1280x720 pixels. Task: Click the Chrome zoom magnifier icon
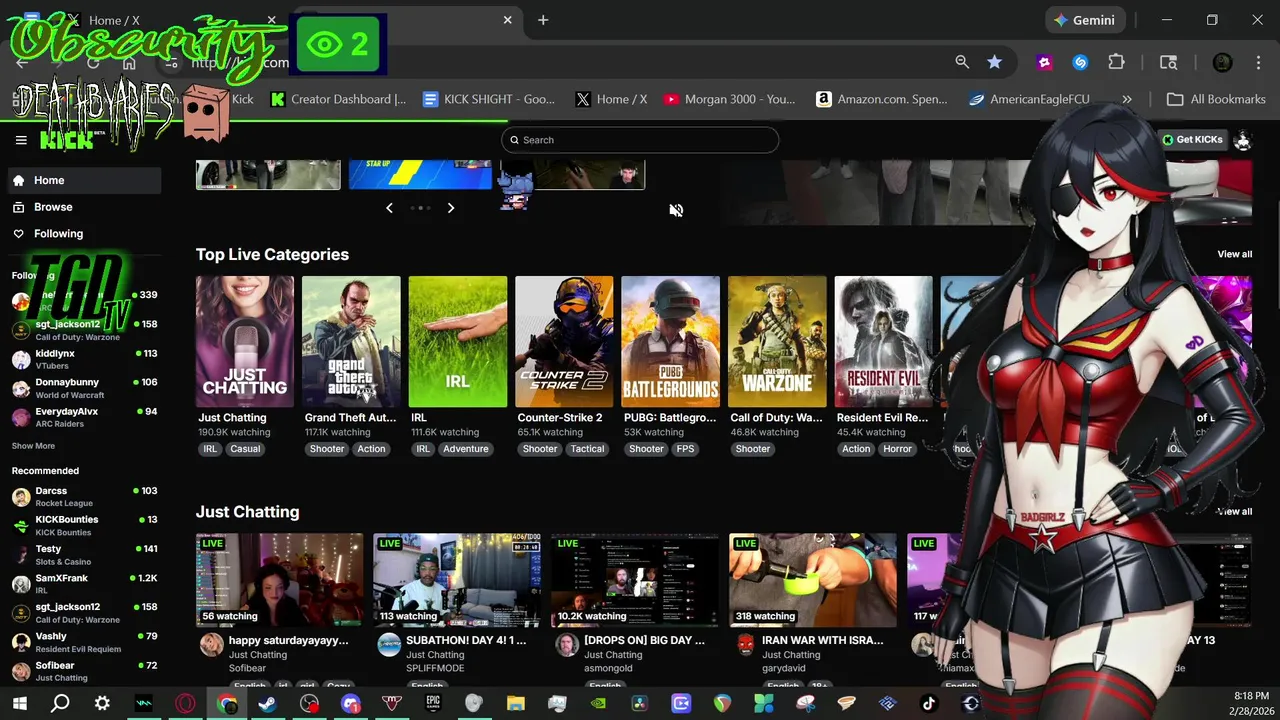[x=962, y=62]
